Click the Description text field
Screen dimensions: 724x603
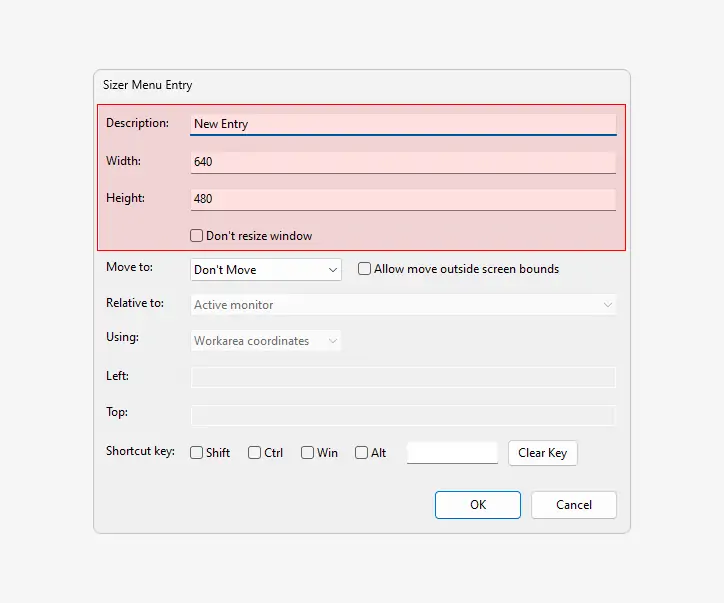tap(402, 124)
